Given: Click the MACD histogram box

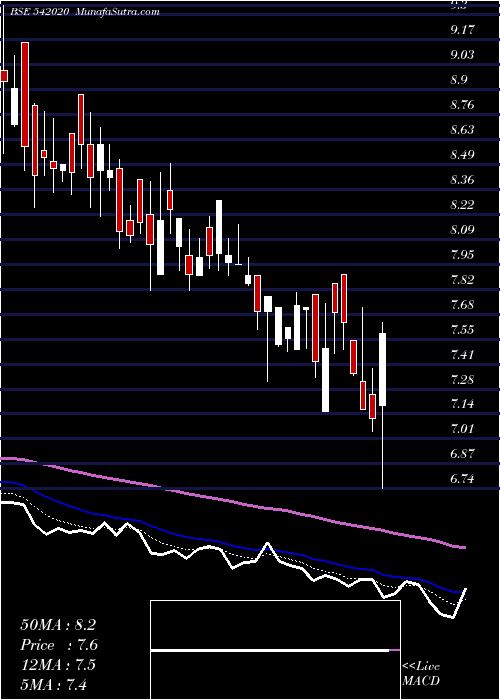Looking at the screenshot, I should coord(275,650).
